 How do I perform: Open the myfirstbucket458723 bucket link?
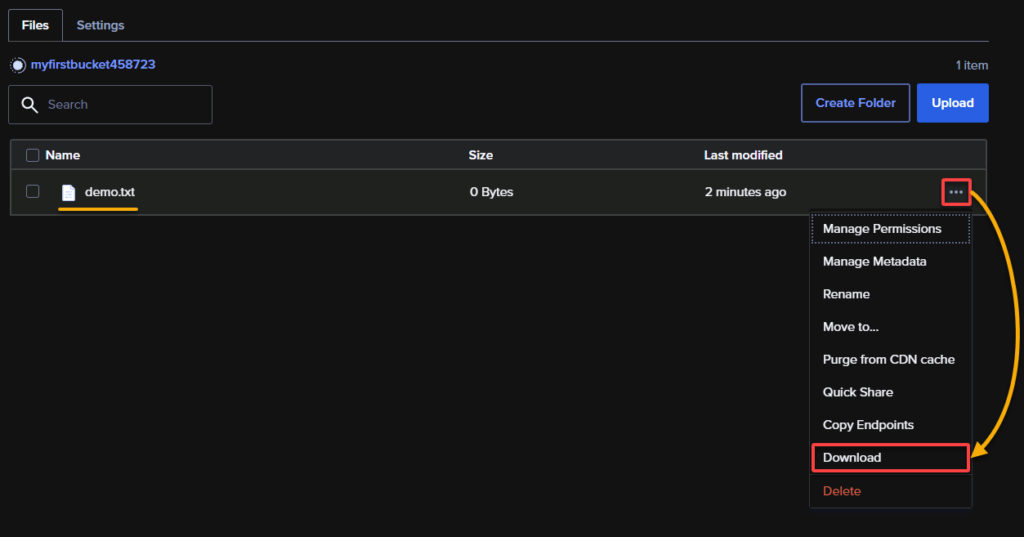click(93, 65)
